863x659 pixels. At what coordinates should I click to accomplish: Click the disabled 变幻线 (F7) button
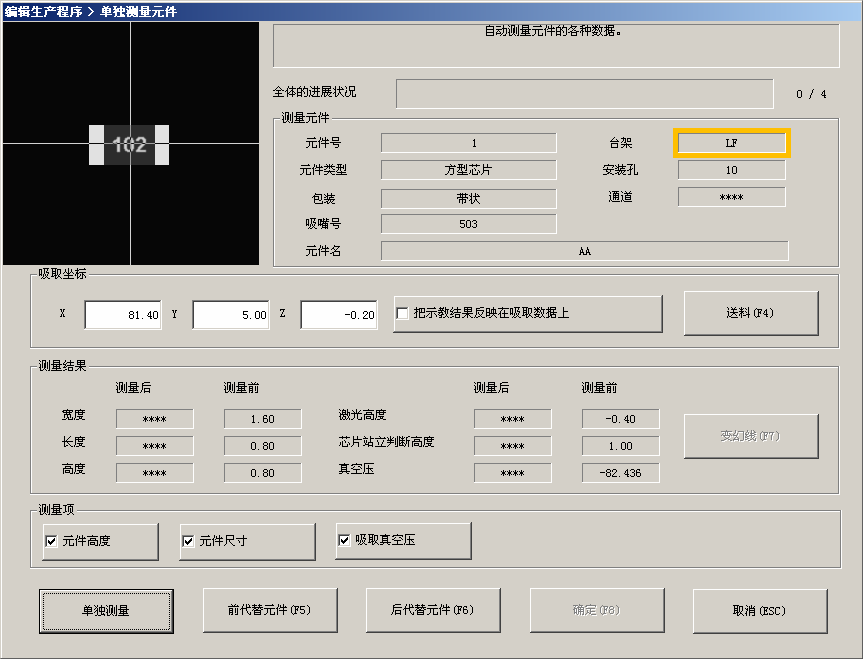coord(751,436)
